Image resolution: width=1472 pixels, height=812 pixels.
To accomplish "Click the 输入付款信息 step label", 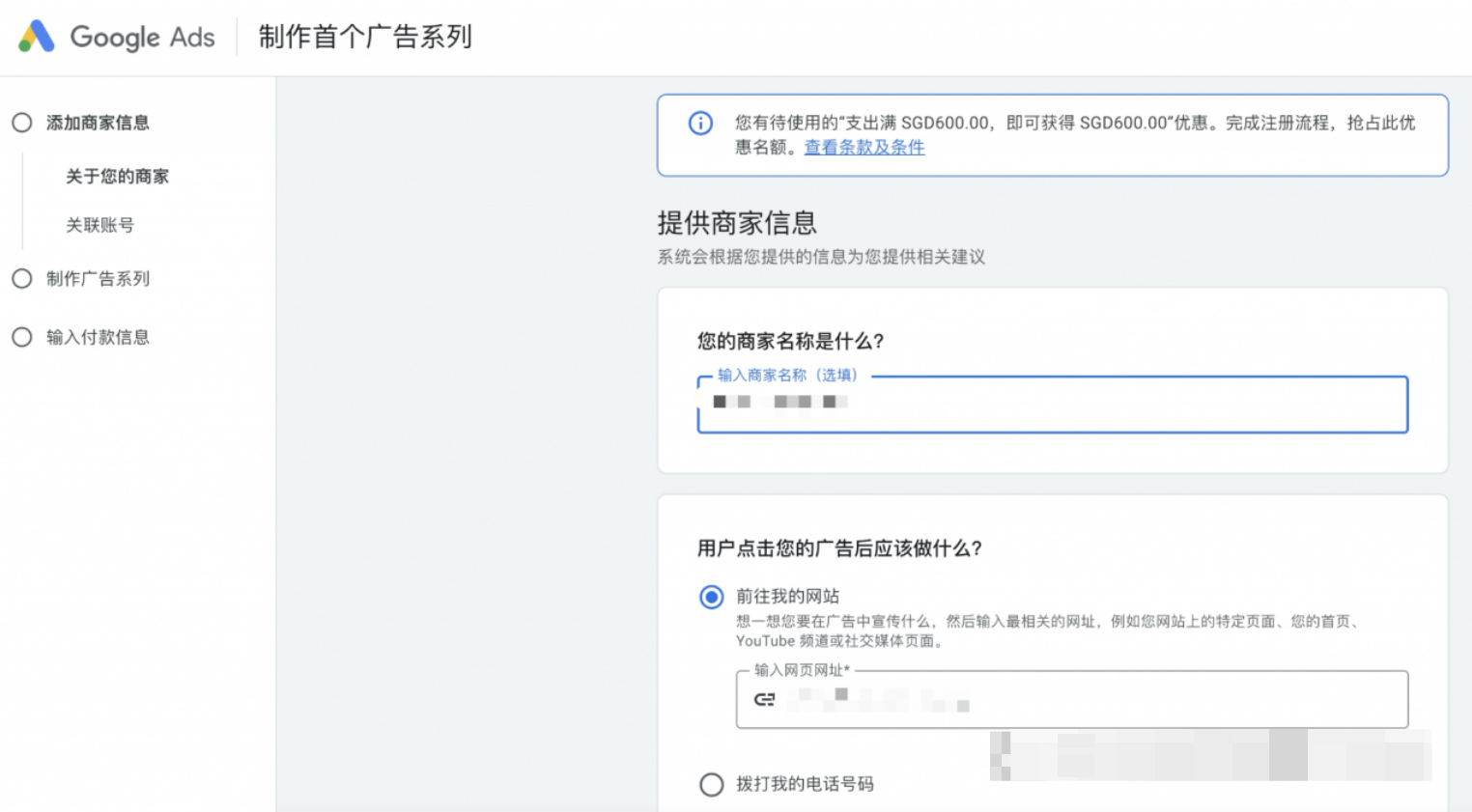I will [98, 337].
